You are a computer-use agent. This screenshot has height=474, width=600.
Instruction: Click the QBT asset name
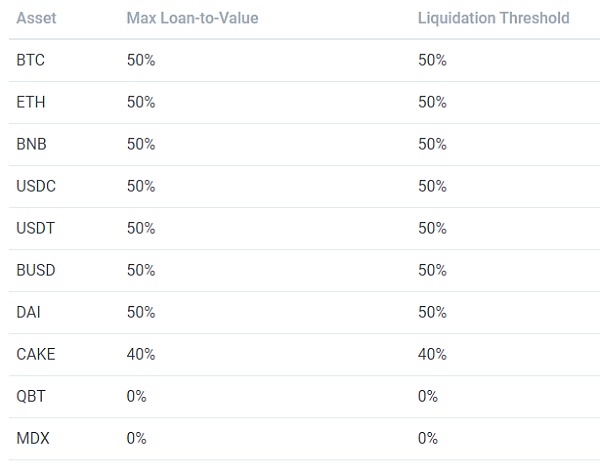click(31, 396)
